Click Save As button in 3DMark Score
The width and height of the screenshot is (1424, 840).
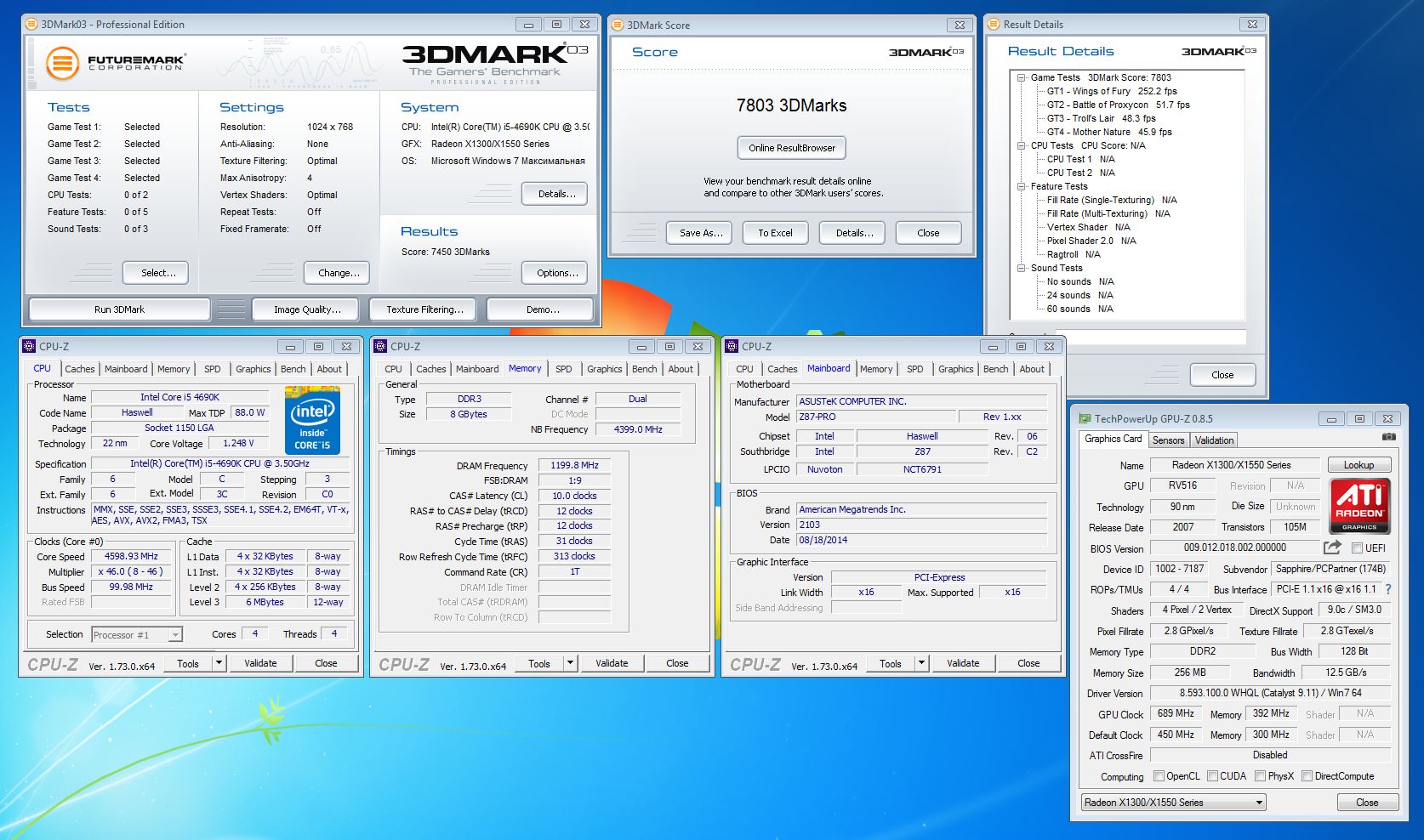[x=701, y=233]
